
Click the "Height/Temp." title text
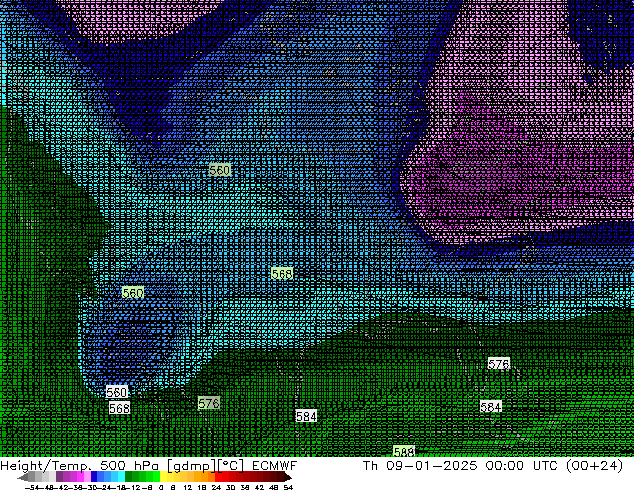(x=46, y=466)
